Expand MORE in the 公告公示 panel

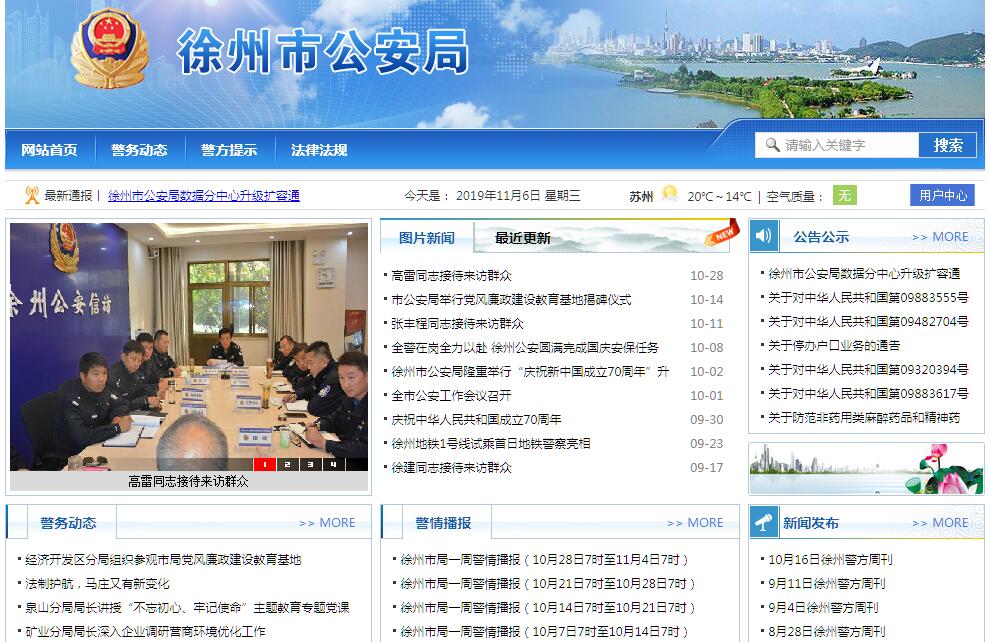pos(939,237)
